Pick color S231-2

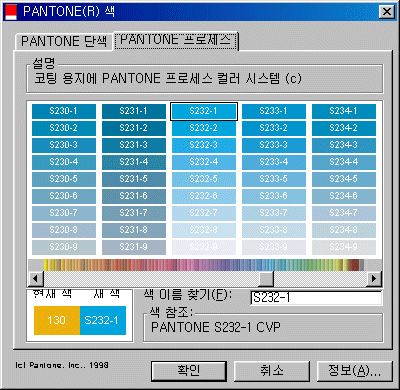pyautogui.click(x=134, y=128)
